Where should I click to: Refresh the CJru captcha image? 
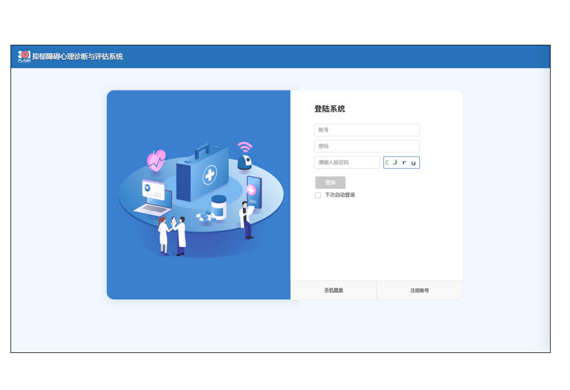pyautogui.click(x=401, y=162)
